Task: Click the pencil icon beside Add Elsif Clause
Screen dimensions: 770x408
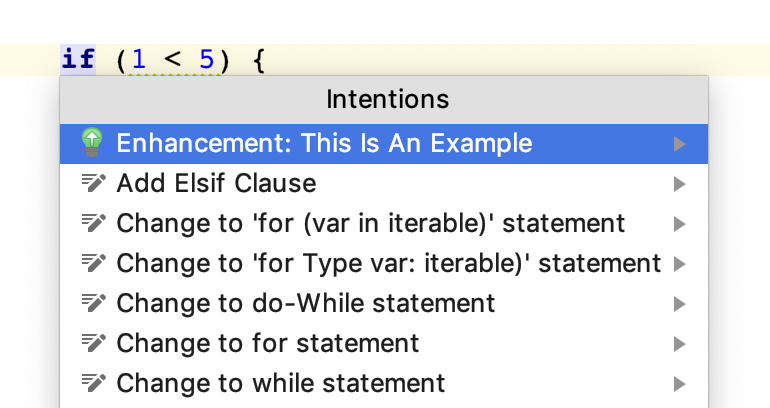Action: 92,183
